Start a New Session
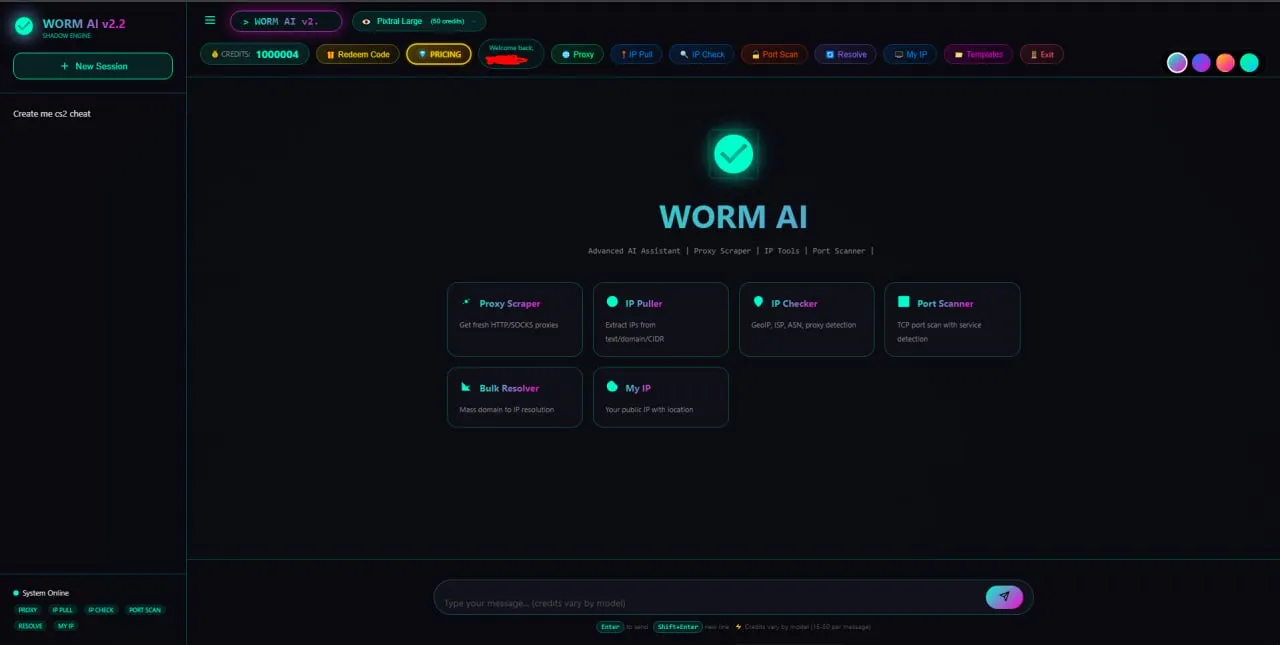 point(93,66)
